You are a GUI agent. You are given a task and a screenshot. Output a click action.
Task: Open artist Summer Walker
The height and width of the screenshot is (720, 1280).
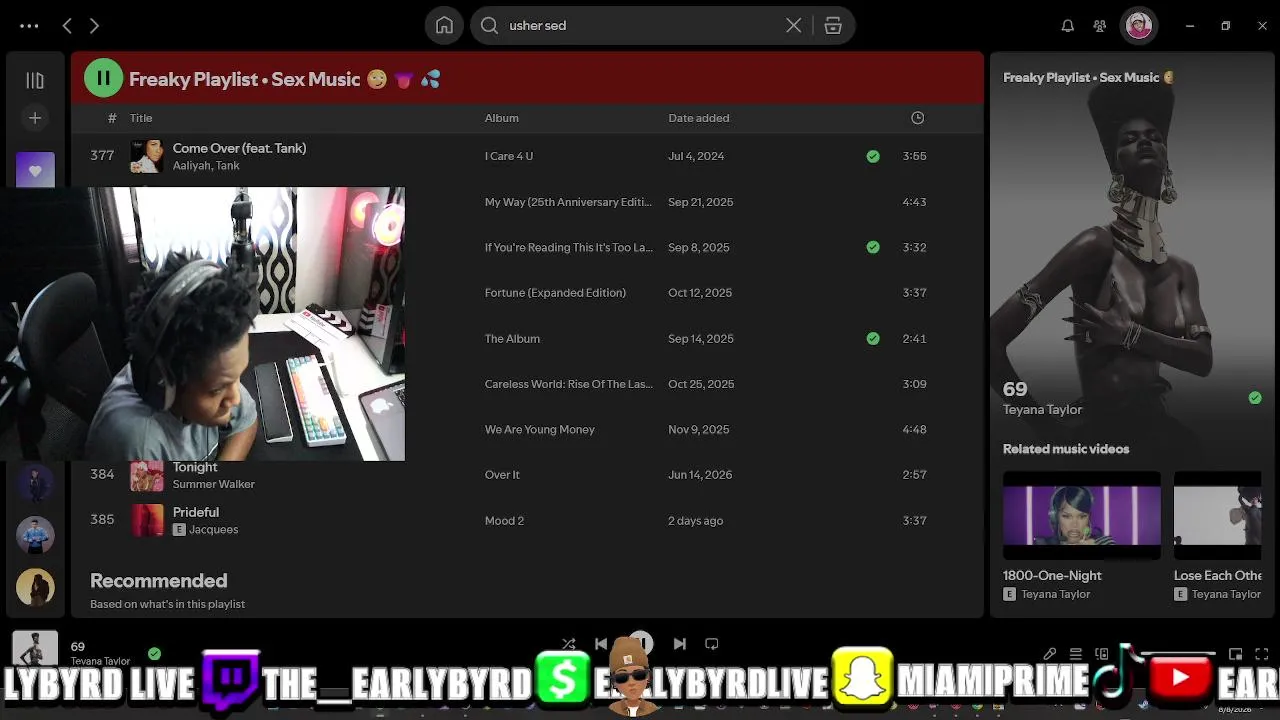point(213,484)
